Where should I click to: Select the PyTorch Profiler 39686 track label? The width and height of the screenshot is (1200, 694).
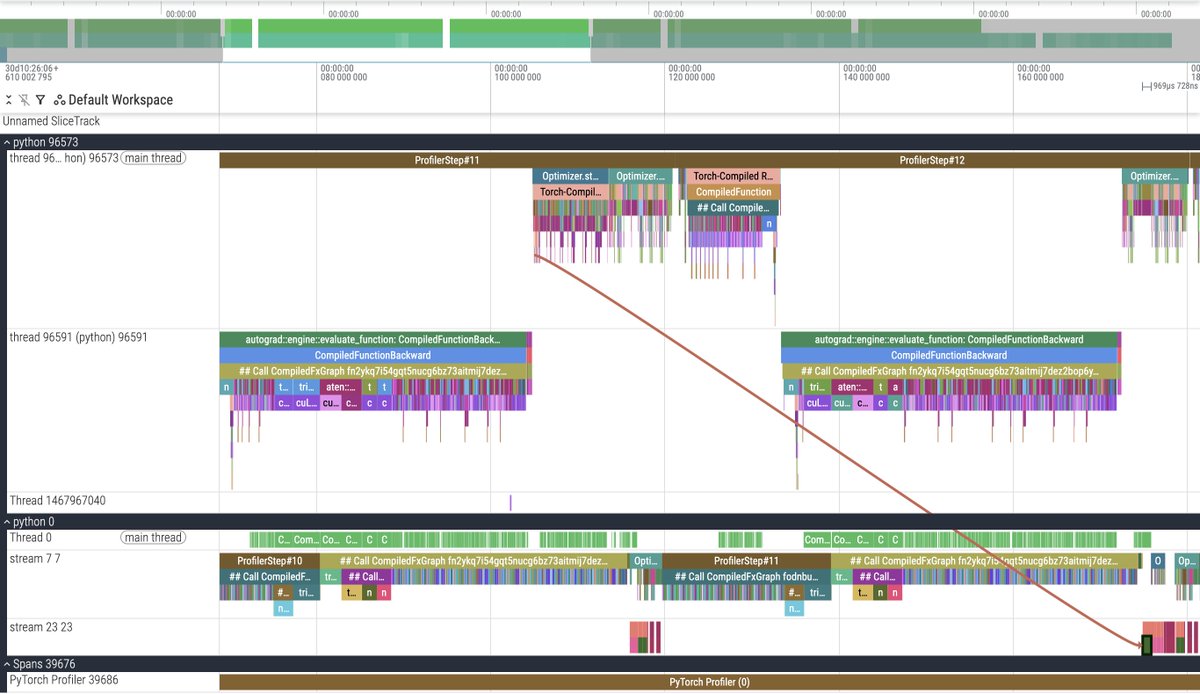coord(62,681)
